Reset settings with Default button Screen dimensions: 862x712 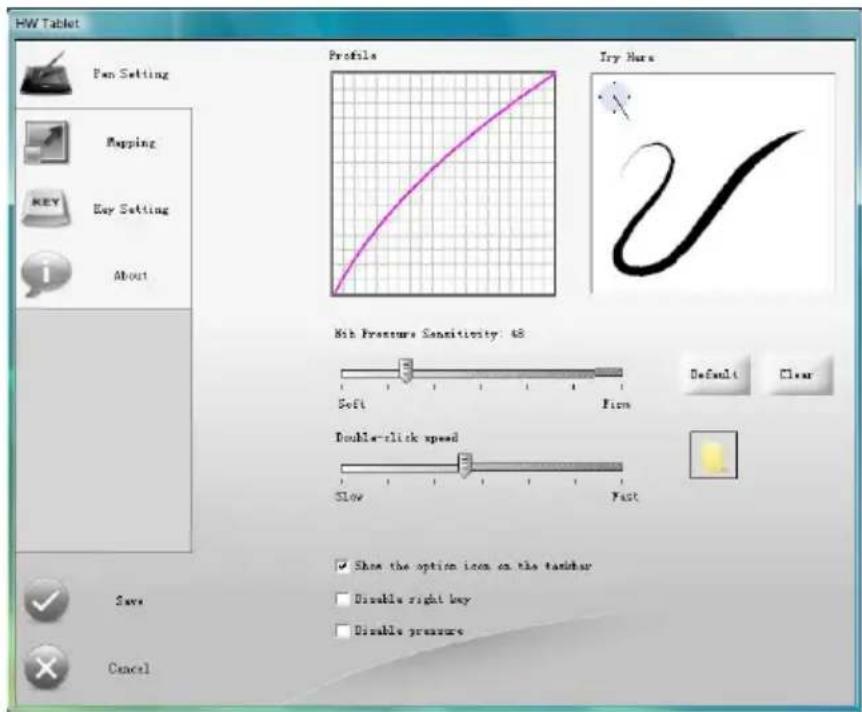tap(716, 375)
